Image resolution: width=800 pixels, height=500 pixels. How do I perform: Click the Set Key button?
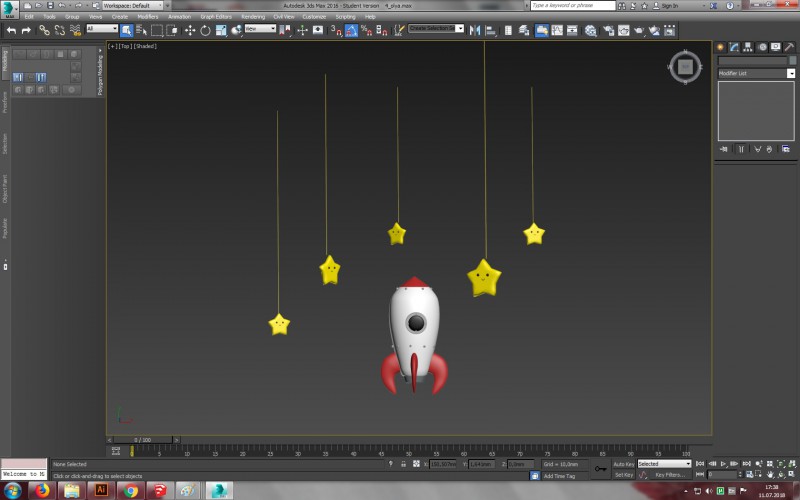pos(624,475)
